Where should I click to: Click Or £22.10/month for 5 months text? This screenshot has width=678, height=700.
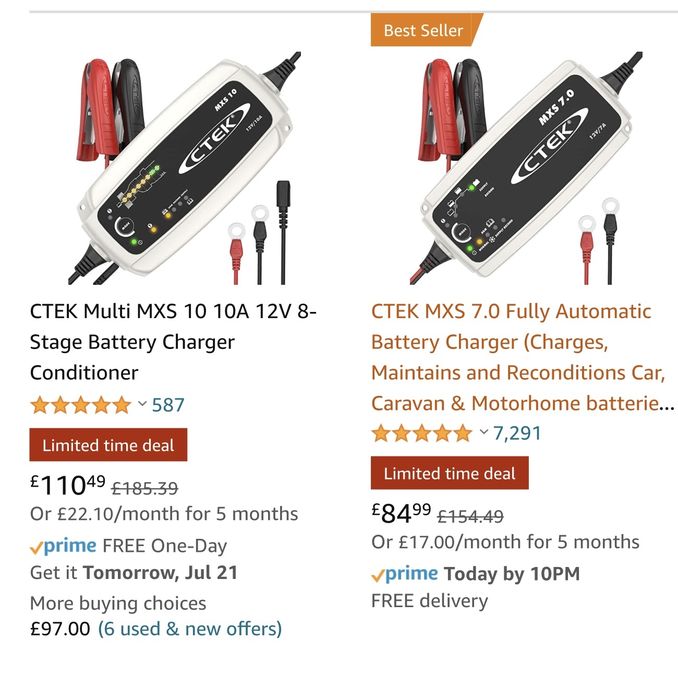(164, 514)
